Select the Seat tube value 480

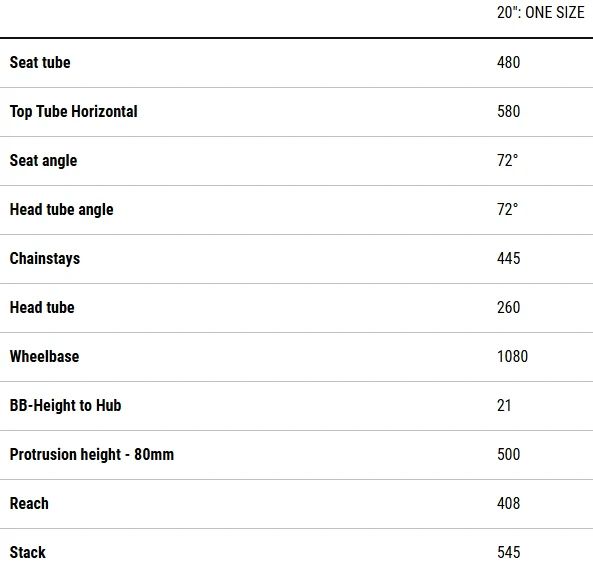point(508,62)
